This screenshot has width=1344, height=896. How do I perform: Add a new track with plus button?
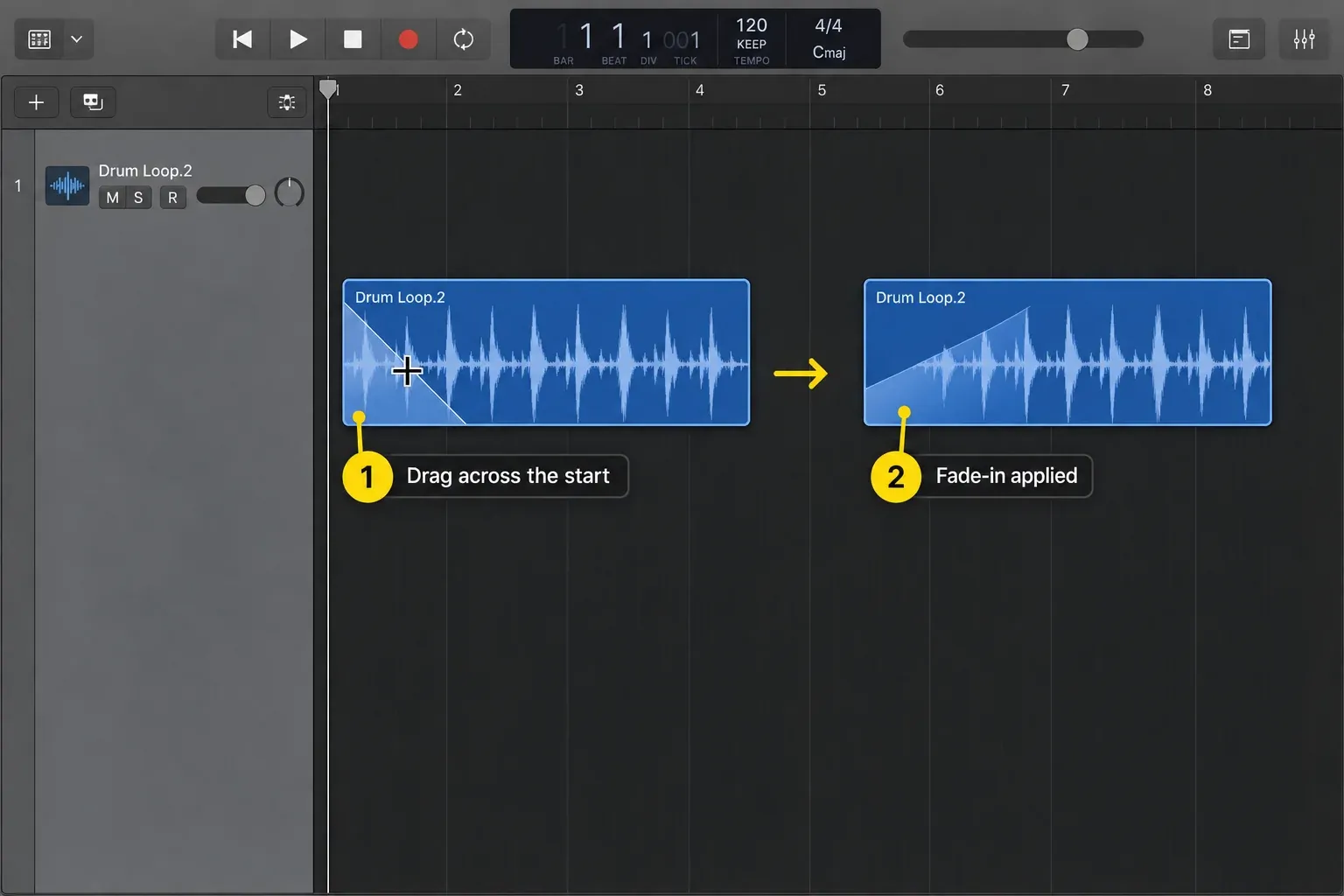(36, 102)
